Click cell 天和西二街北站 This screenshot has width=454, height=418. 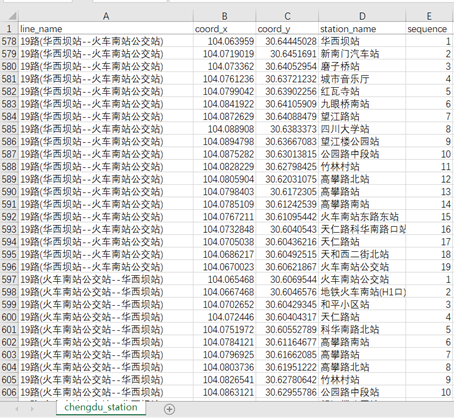tap(362, 254)
